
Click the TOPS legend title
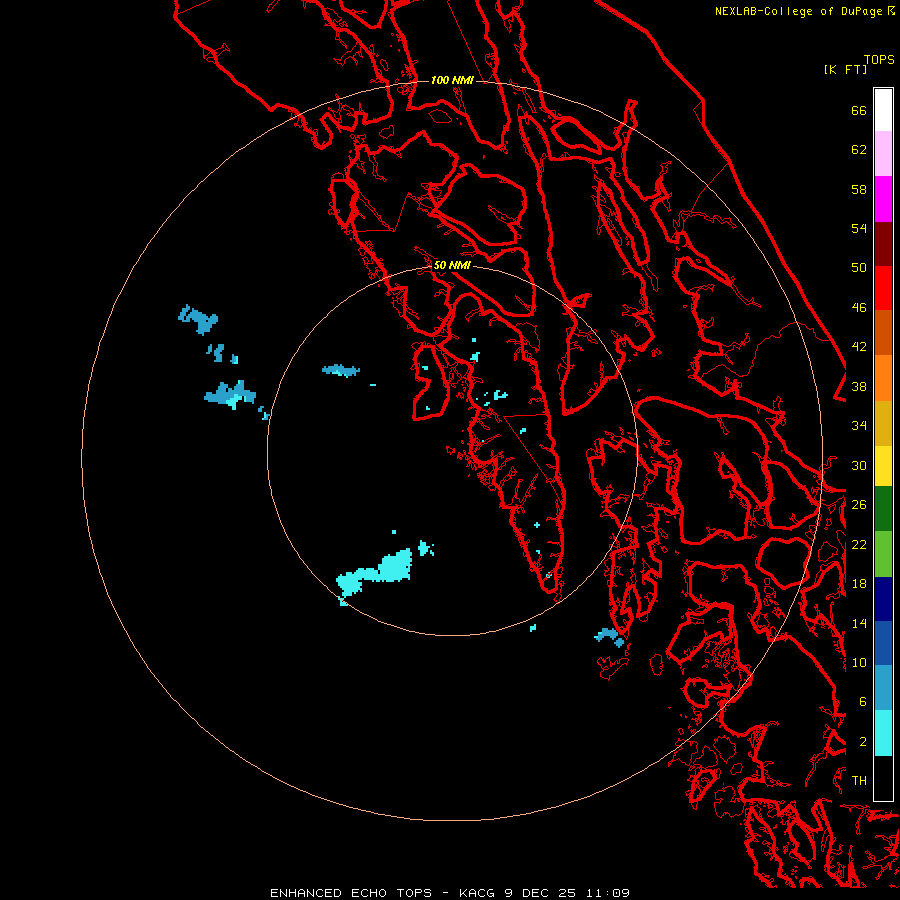pos(879,59)
